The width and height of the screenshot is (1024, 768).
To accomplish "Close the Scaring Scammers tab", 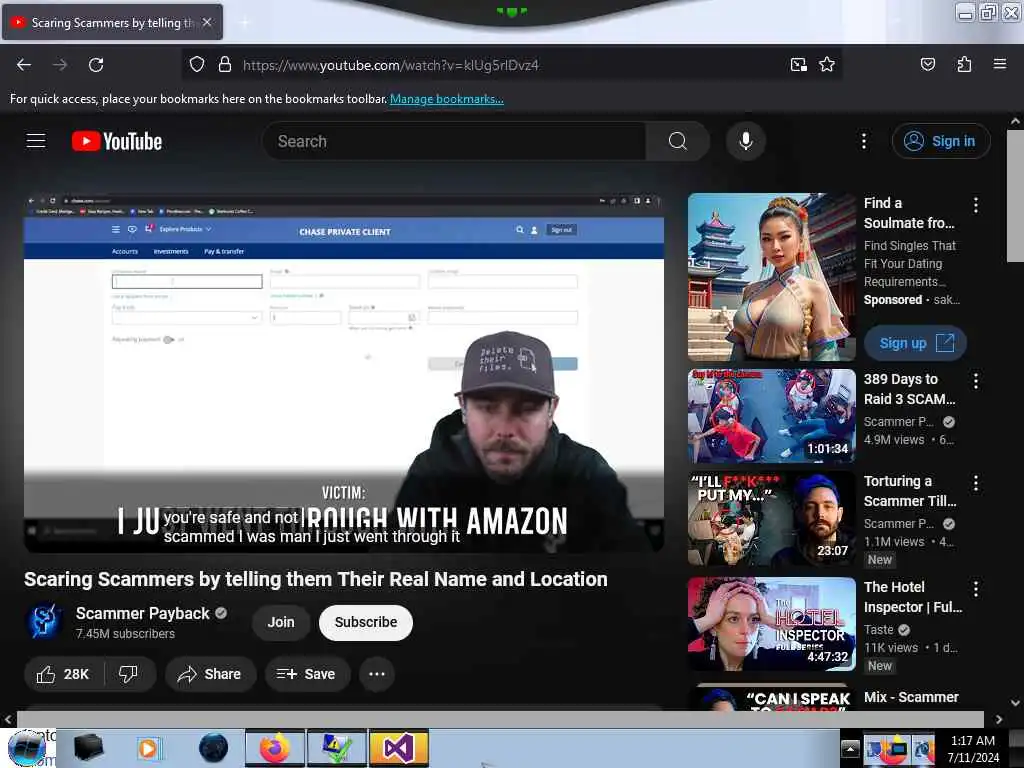I will coord(207,22).
